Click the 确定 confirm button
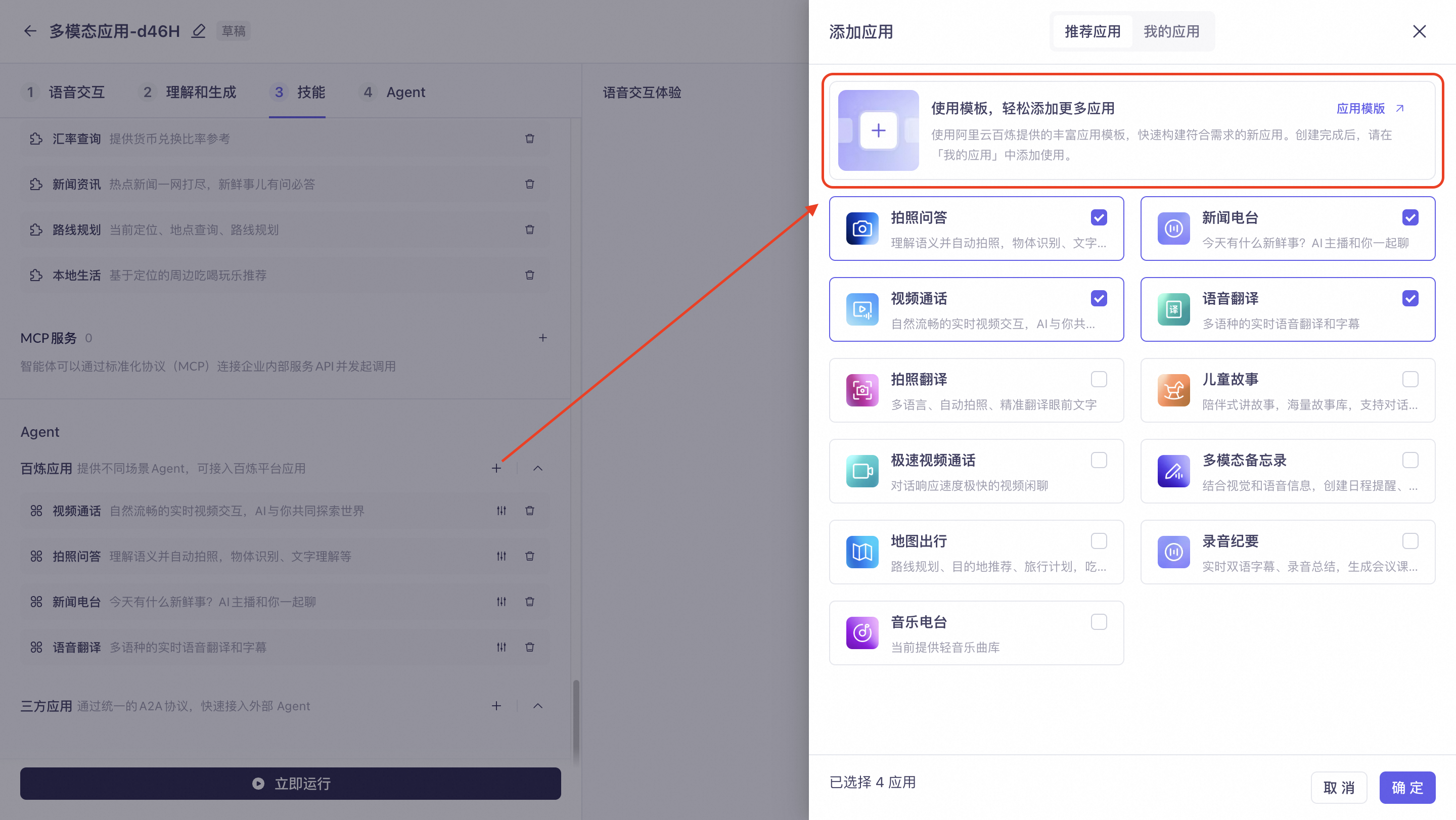Screen dimensions: 1456x820 tap(1407, 787)
